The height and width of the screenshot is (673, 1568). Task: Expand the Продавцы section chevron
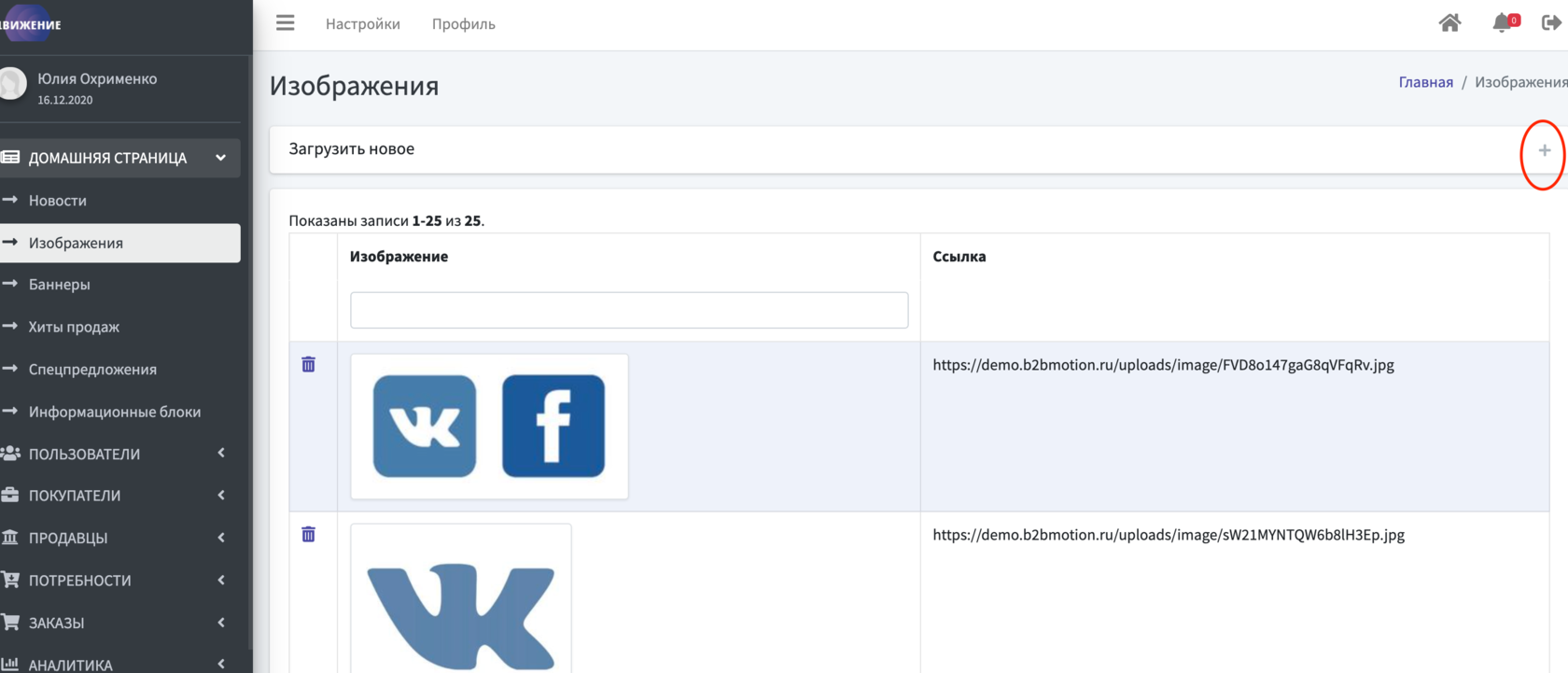click(x=221, y=537)
